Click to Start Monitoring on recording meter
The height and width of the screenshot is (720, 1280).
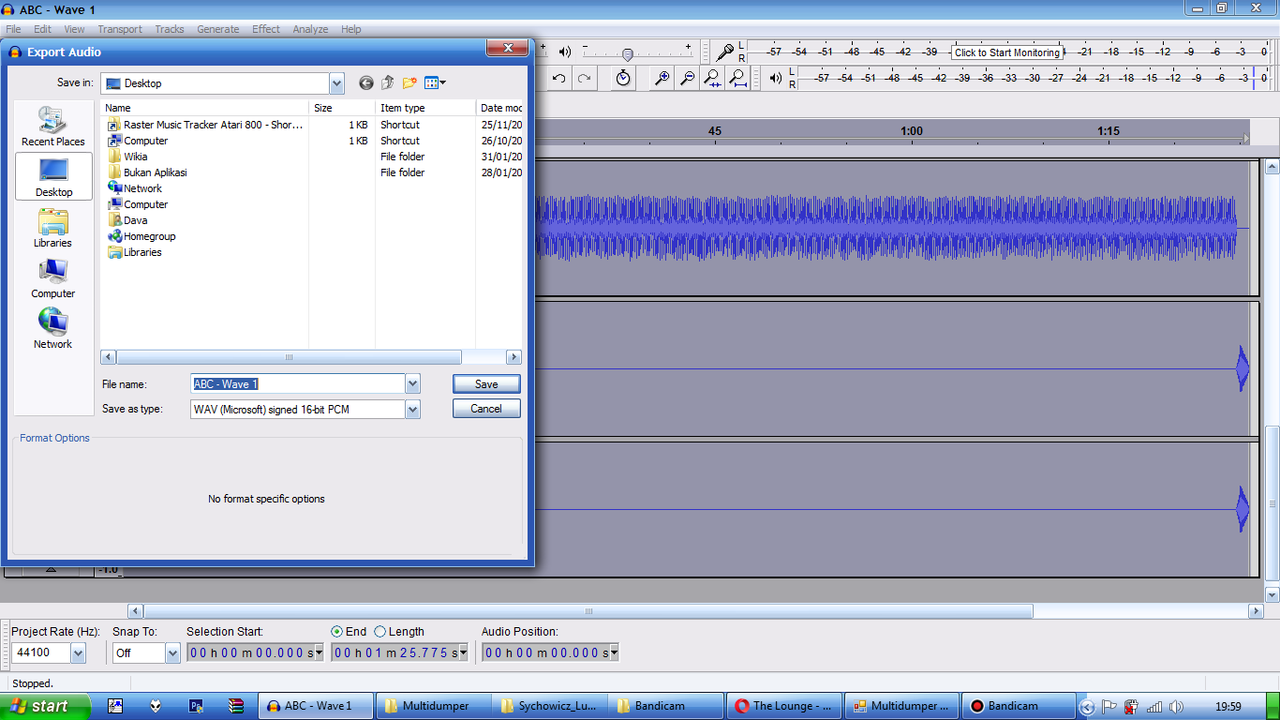point(1007,52)
